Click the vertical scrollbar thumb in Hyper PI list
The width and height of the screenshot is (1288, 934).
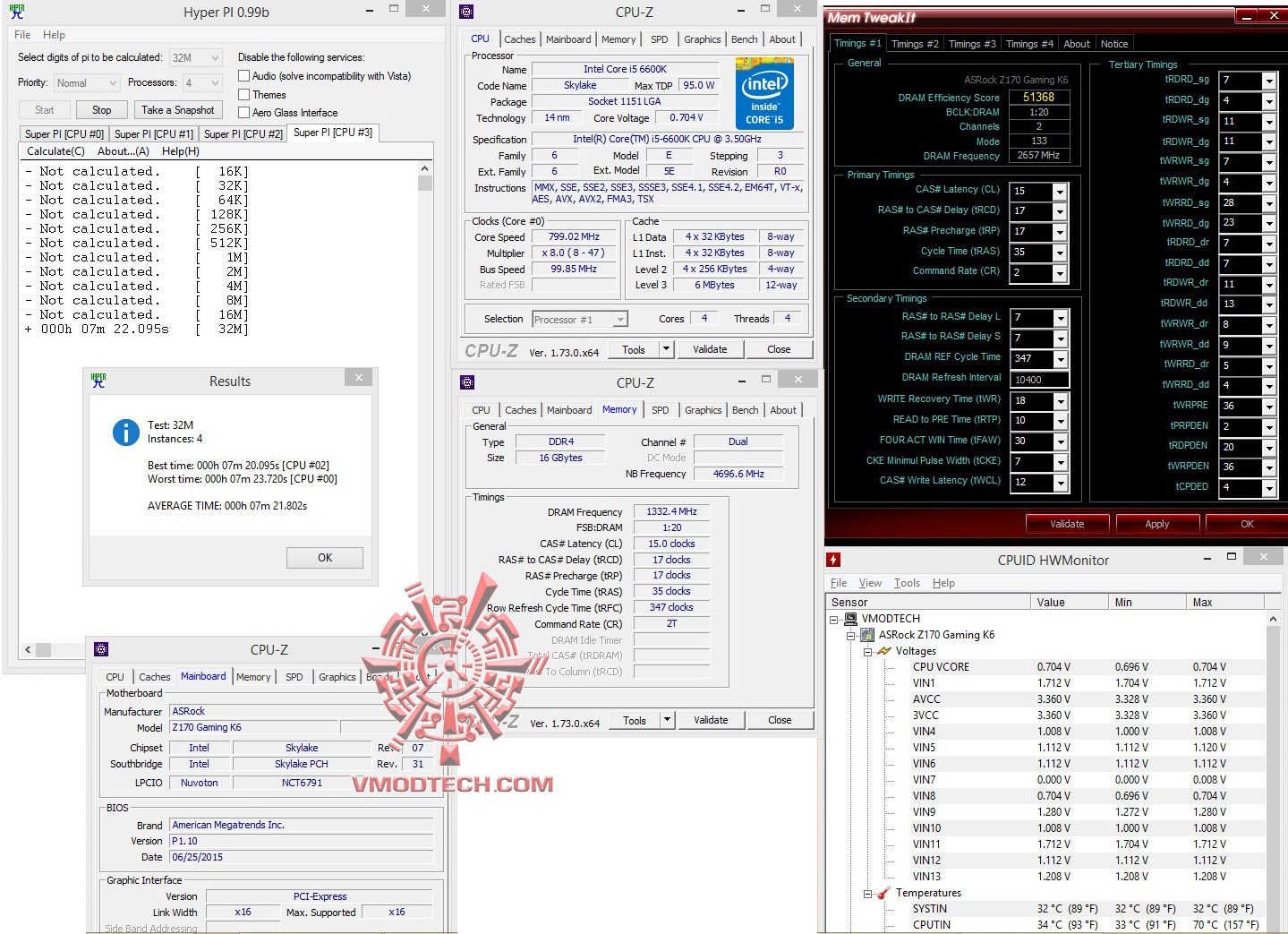point(424,183)
